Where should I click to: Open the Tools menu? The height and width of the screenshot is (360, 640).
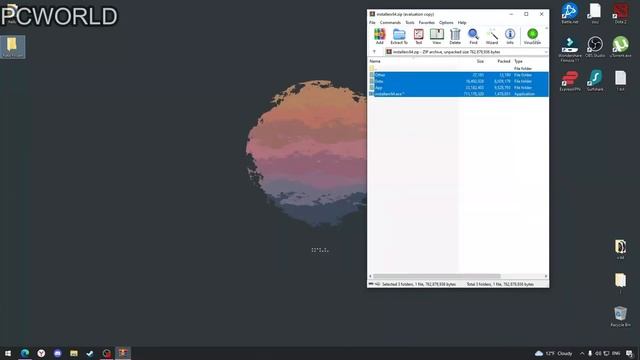410,22
